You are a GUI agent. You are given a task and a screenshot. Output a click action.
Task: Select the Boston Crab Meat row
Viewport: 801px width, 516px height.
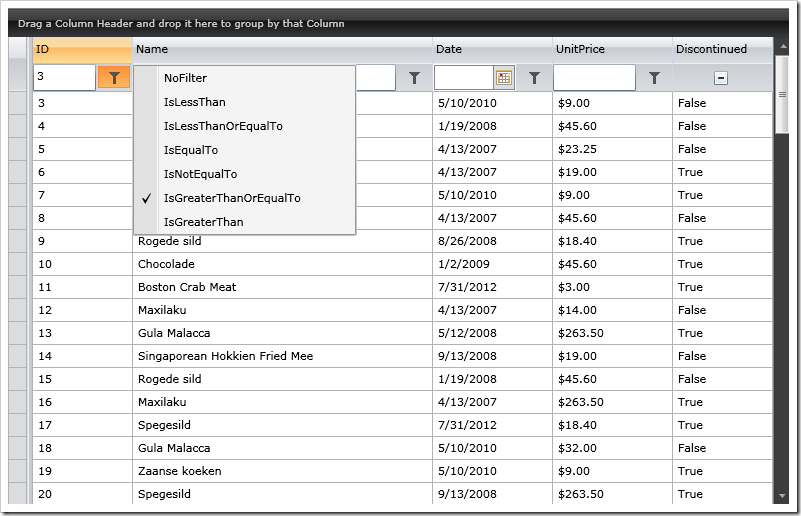[x=187, y=287]
